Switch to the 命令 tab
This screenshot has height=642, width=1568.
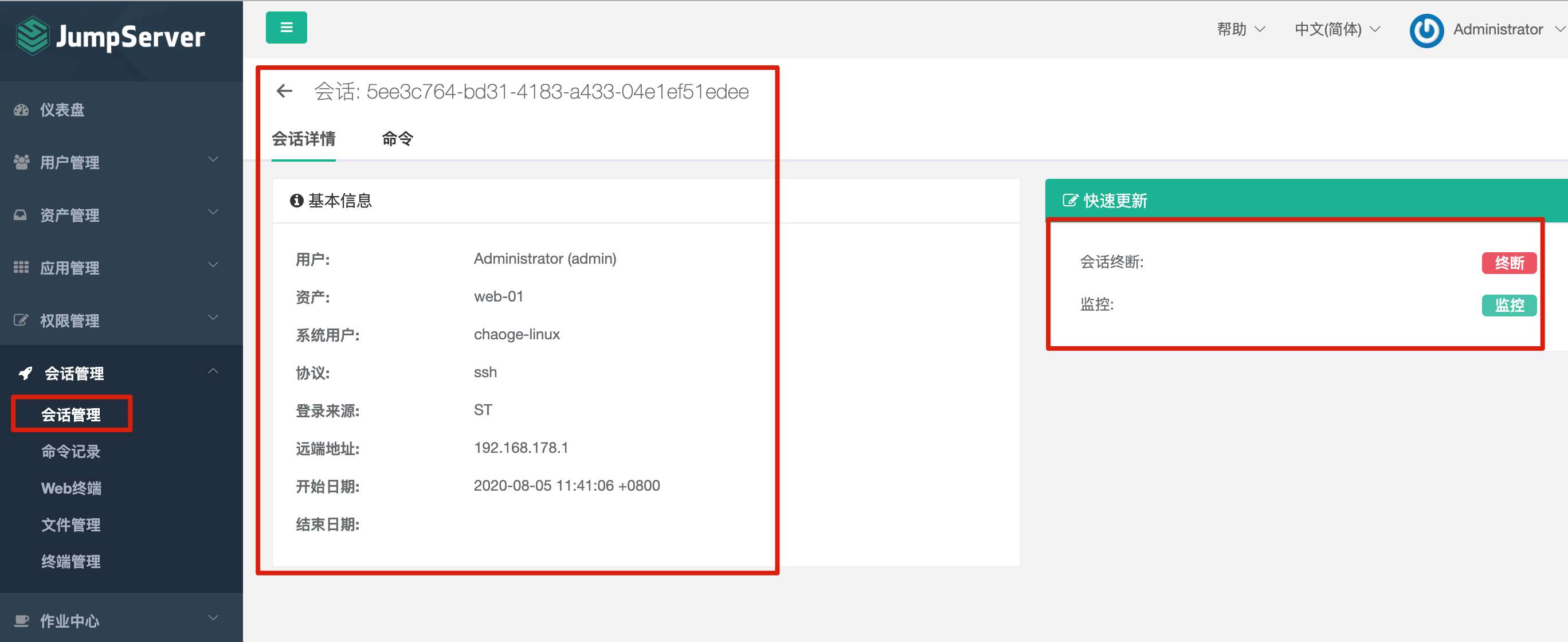[x=397, y=139]
